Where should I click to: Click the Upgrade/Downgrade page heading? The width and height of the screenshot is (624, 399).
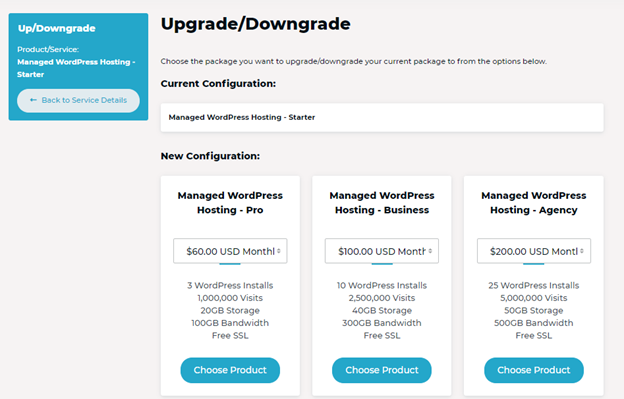[255, 24]
